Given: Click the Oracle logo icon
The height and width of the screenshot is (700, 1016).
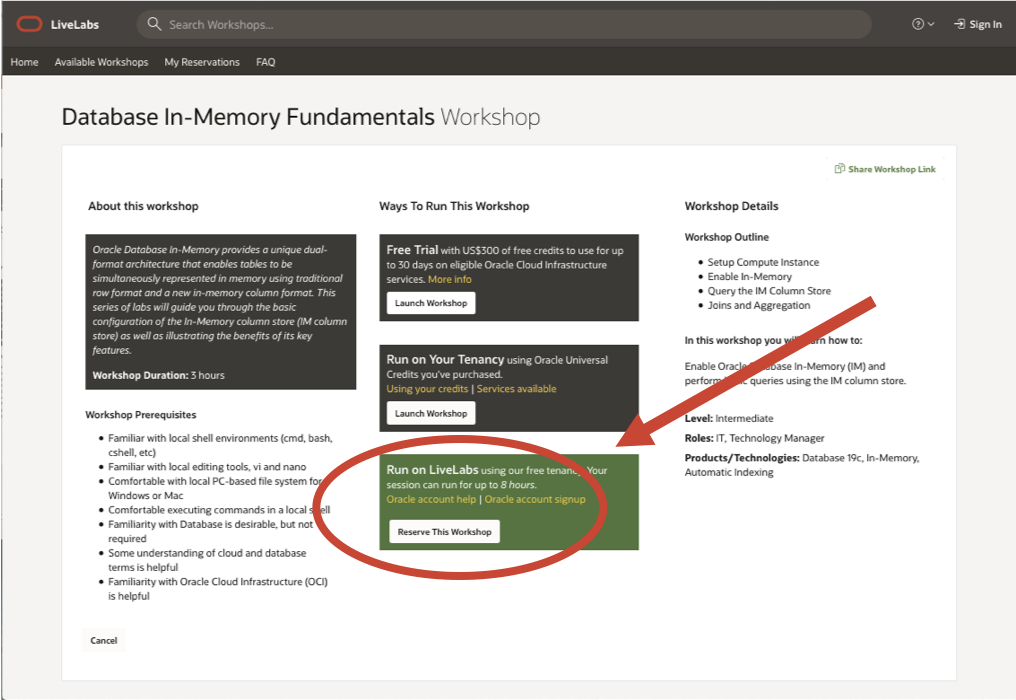Looking at the screenshot, I should (x=29, y=24).
